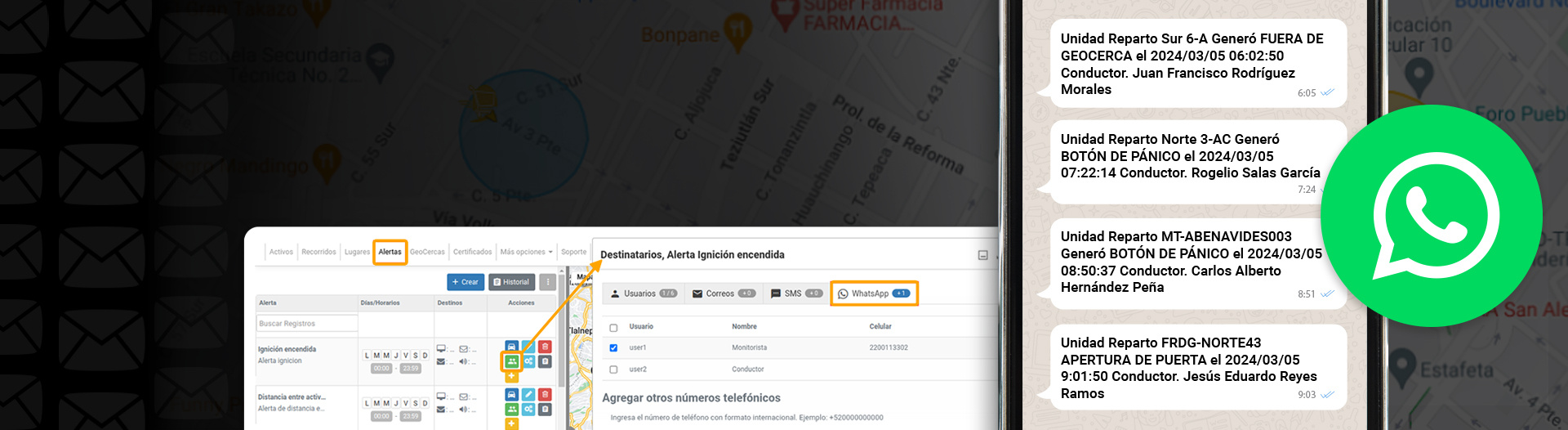Image resolution: width=1568 pixels, height=430 pixels.
Task: Select the WhatsApp recipients tab
Action: click(x=874, y=293)
